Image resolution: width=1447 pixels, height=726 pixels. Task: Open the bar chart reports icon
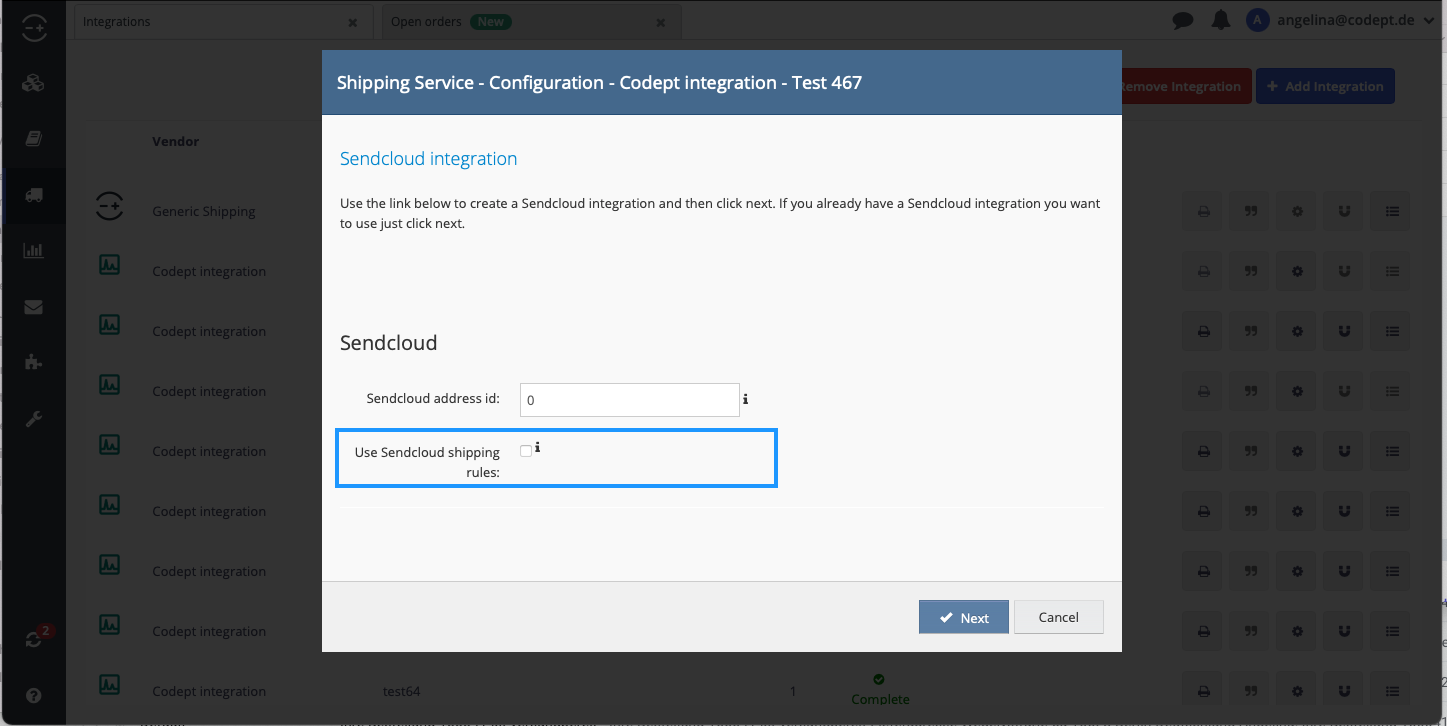(33, 251)
